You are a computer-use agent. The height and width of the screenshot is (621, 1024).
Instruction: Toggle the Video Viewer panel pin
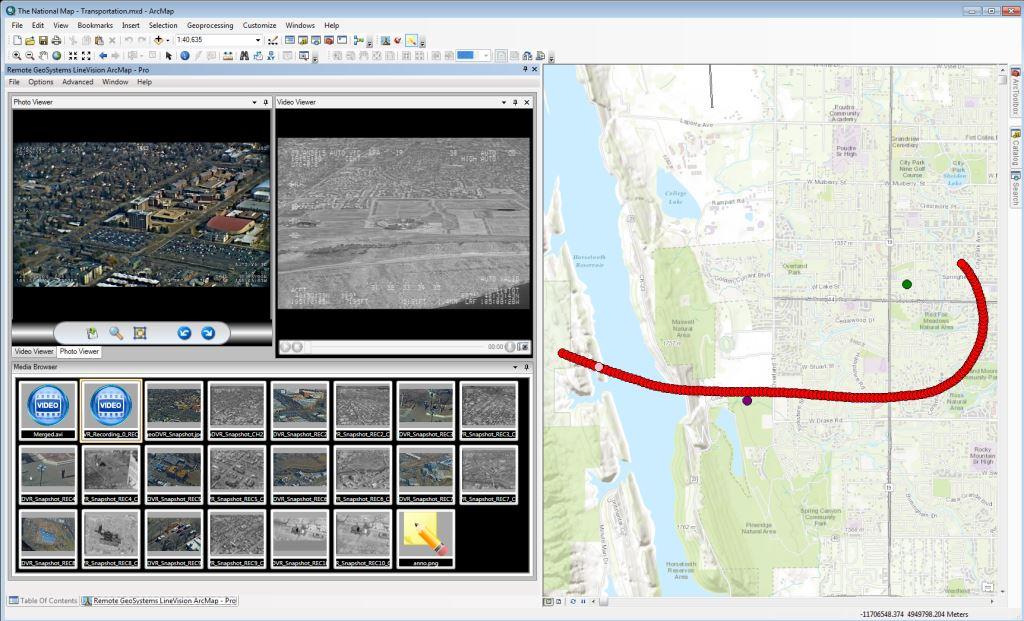(x=515, y=101)
